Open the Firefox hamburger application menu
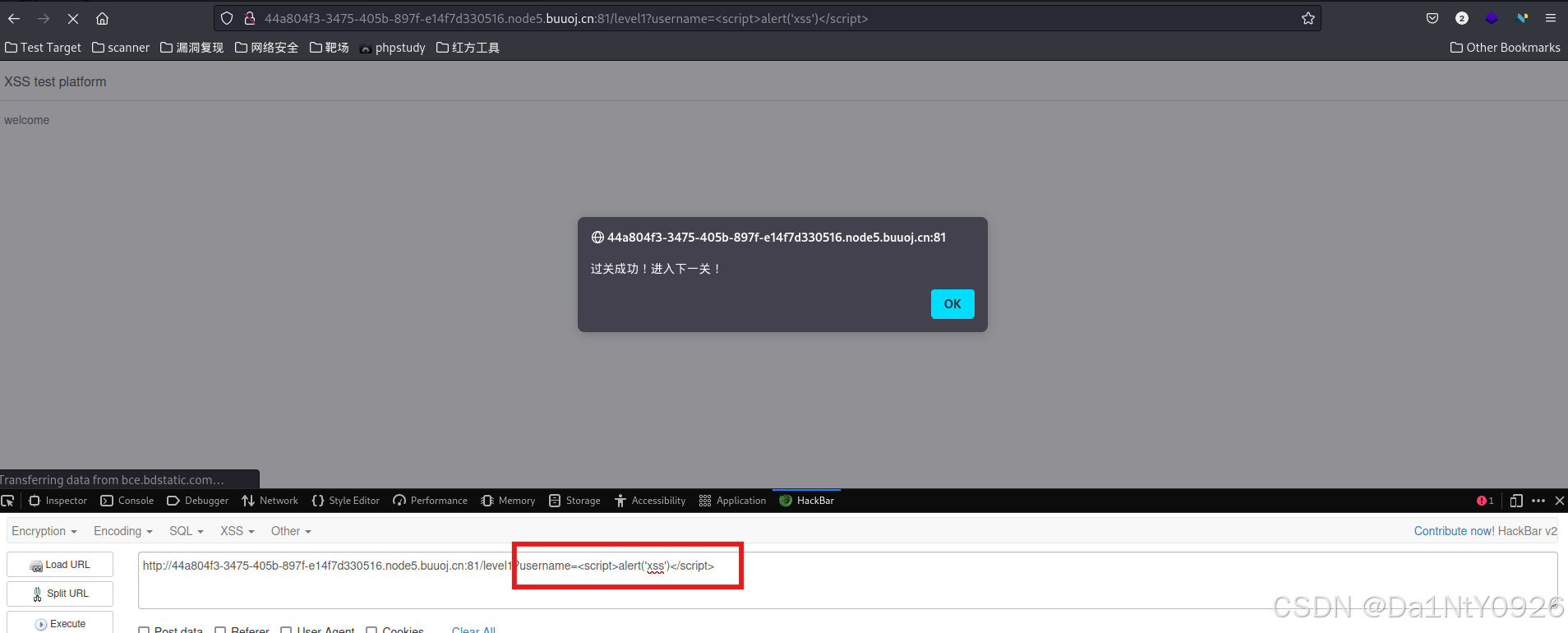 point(1551,18)
